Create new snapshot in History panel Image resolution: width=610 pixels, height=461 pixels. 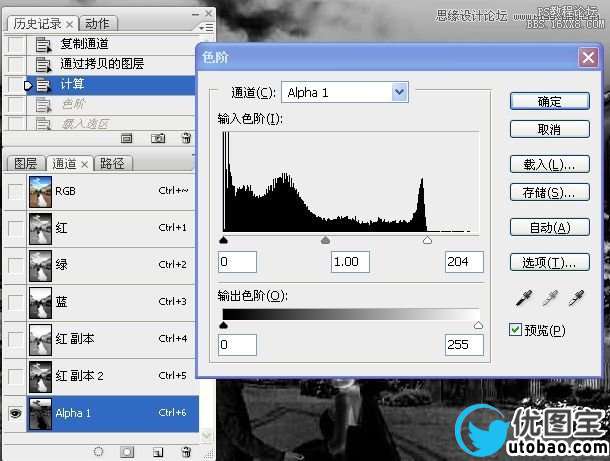pyautogui.click(x=156, y=138)
